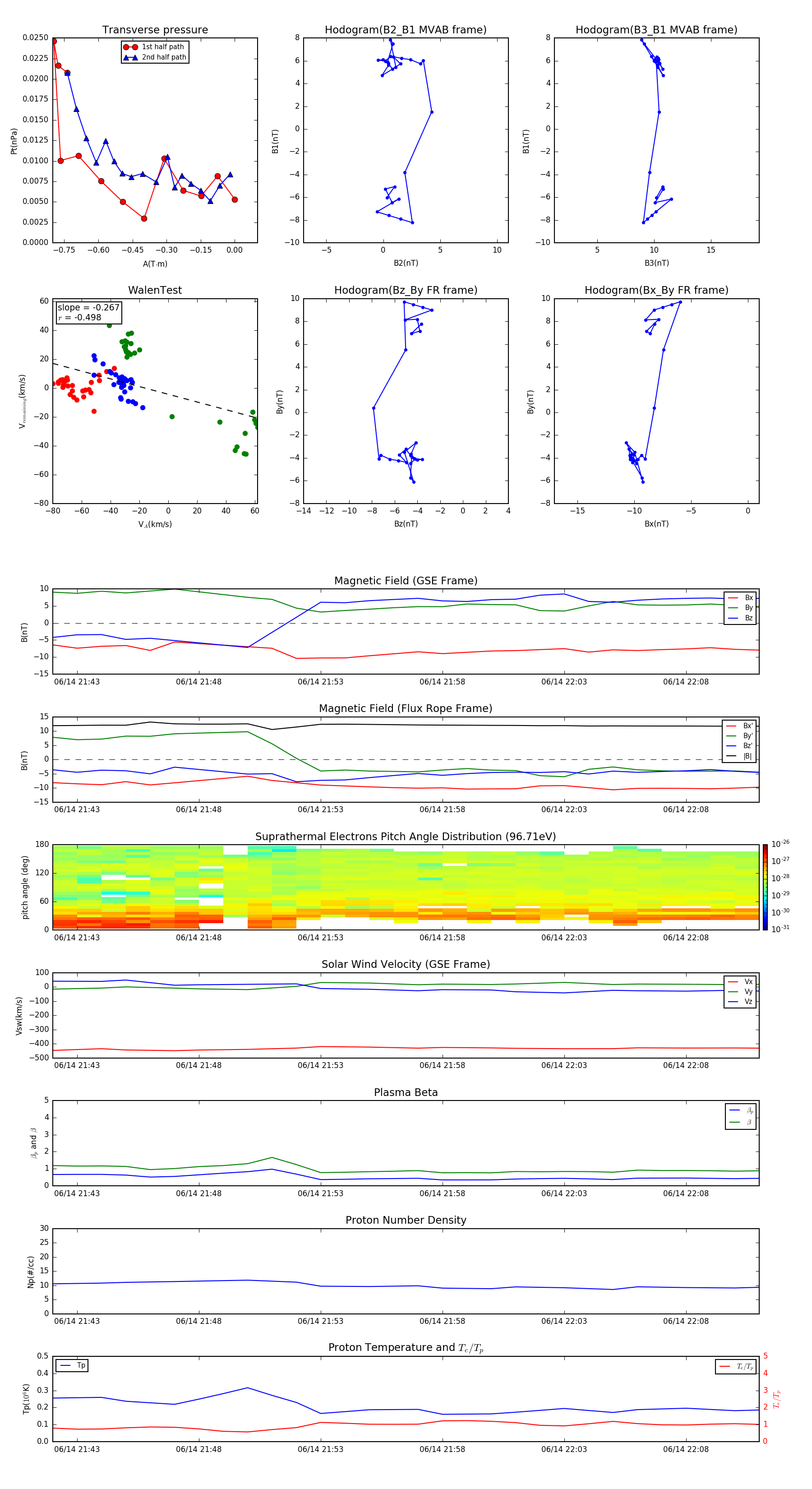Image resolution: width=812 pixels, height=1489 pixels.
Task: Click '06/14 21:53' tick under GSE magnetic field
Action: [x=320, y=682]
